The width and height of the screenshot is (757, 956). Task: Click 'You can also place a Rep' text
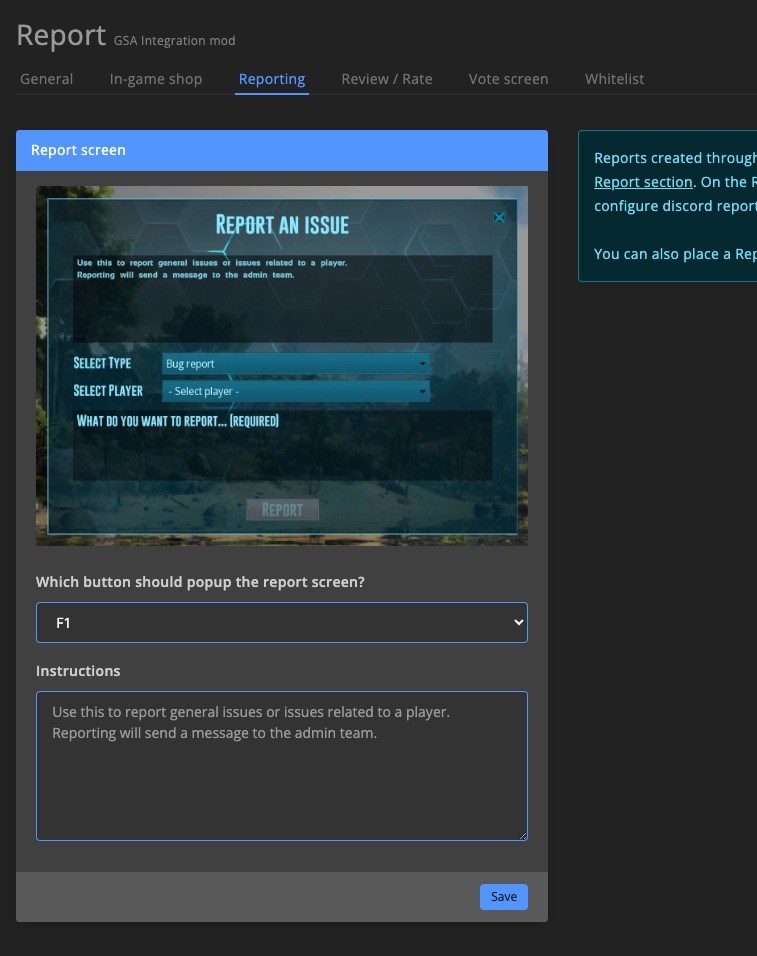[675, 254]
